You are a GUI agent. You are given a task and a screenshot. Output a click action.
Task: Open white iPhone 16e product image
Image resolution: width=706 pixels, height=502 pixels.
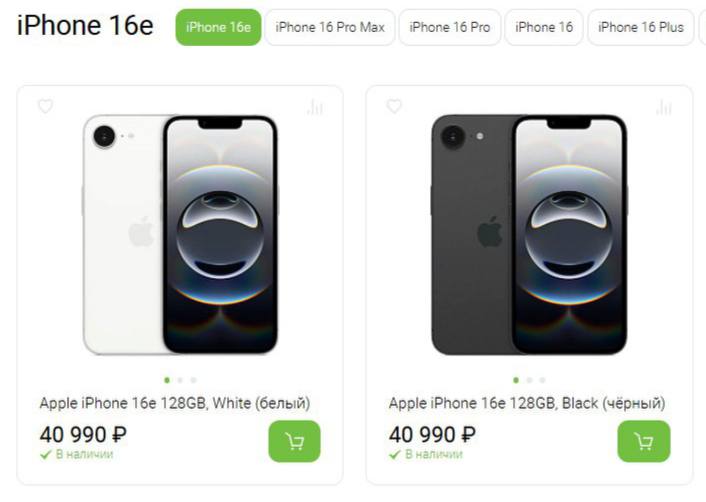pos(180,235)
